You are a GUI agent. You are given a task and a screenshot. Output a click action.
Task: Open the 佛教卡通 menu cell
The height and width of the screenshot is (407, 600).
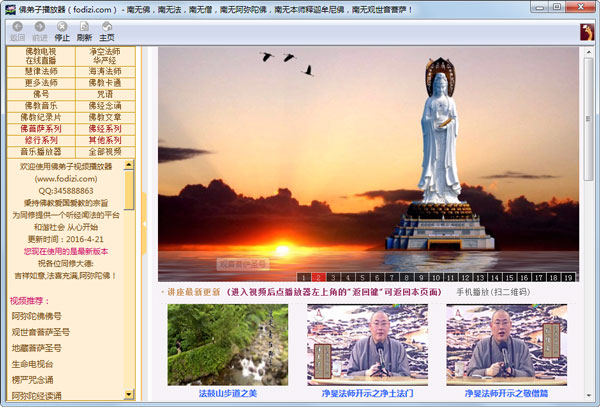tap(105, 83)
